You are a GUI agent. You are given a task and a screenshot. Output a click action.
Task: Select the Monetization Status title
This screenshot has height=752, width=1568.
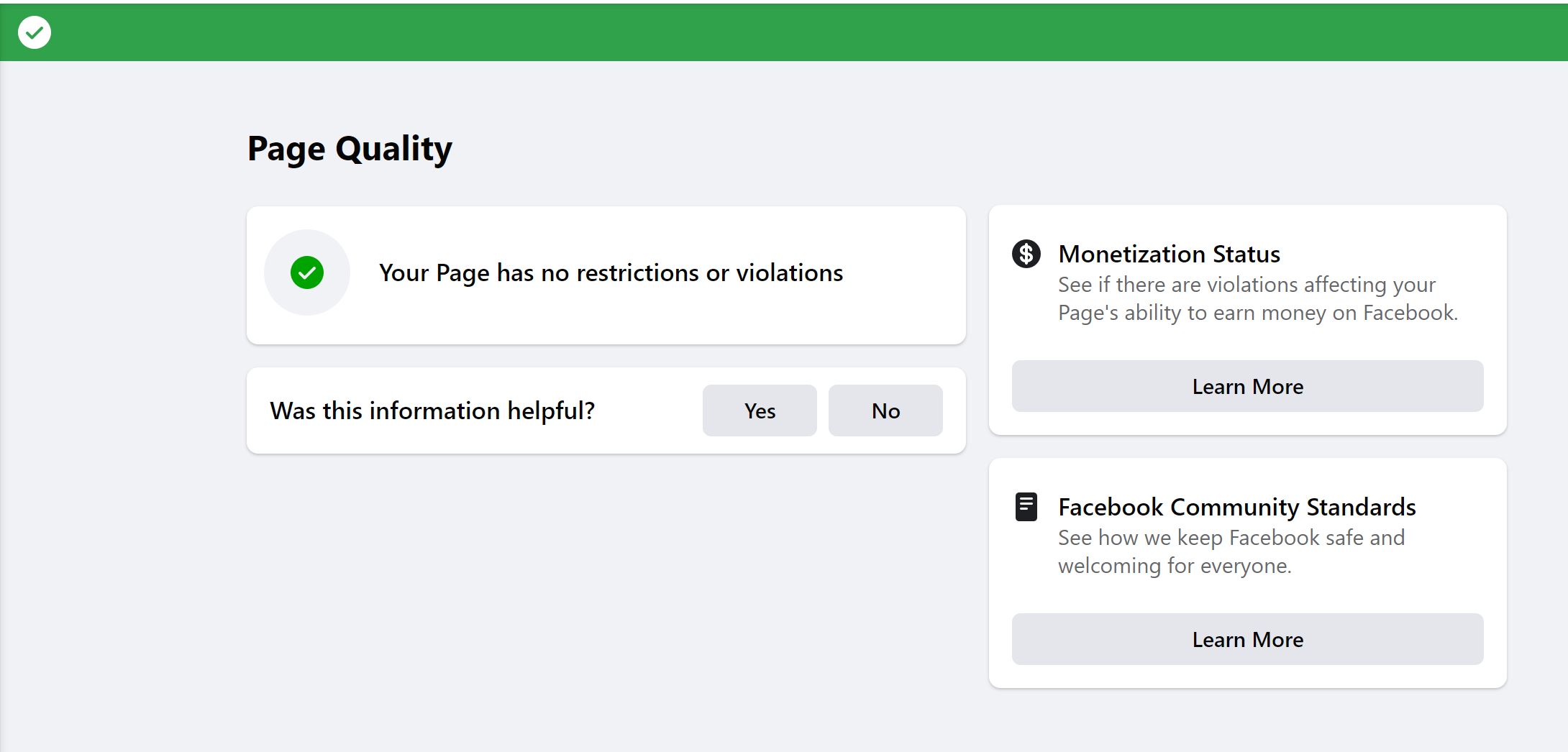tap(1169, 254)
